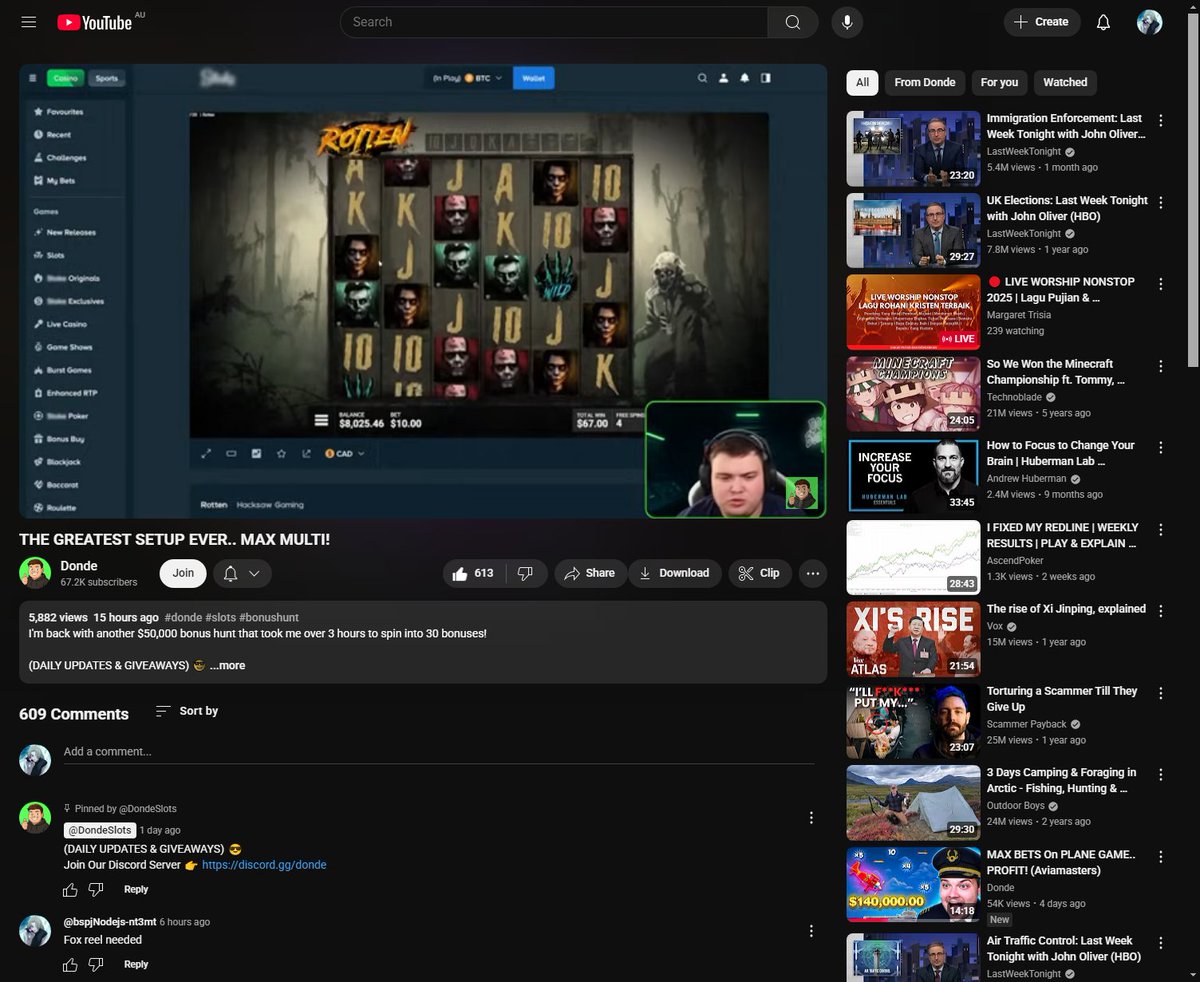The image size is (1200, 982).
Task: Like the video with thumbs up
Action: click(473, 573)
